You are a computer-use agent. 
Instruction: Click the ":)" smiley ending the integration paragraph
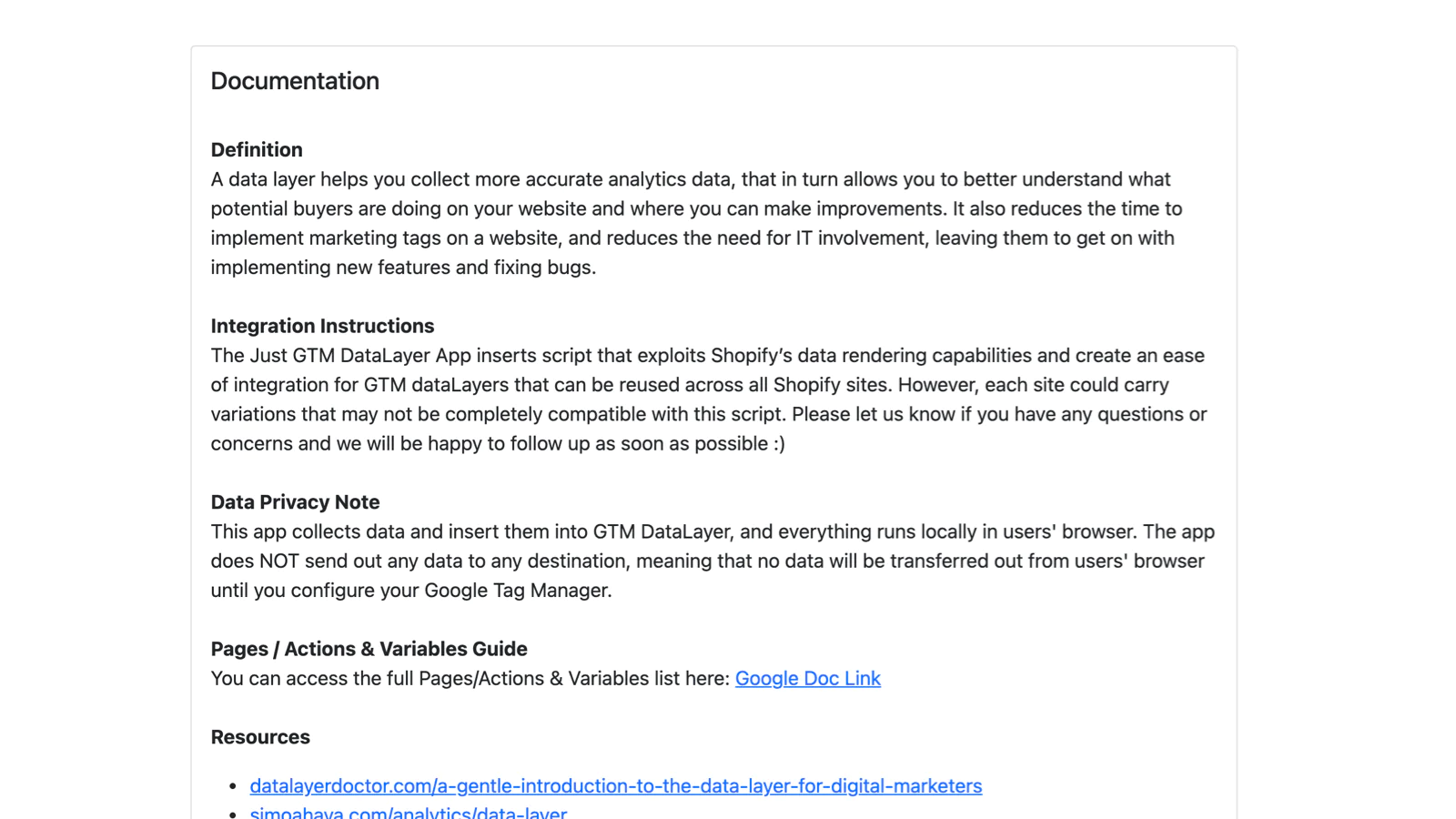click(777, 444)
